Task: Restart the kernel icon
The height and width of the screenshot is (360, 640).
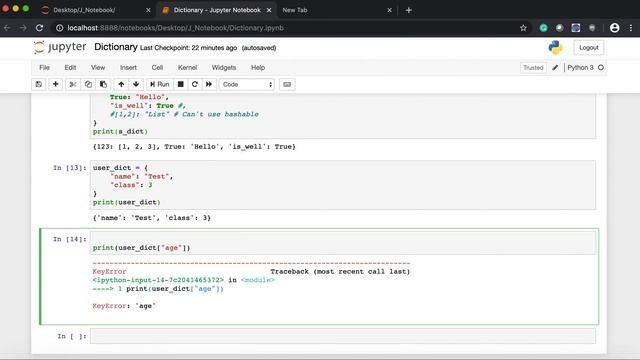Action: click(x=195, y=84)
